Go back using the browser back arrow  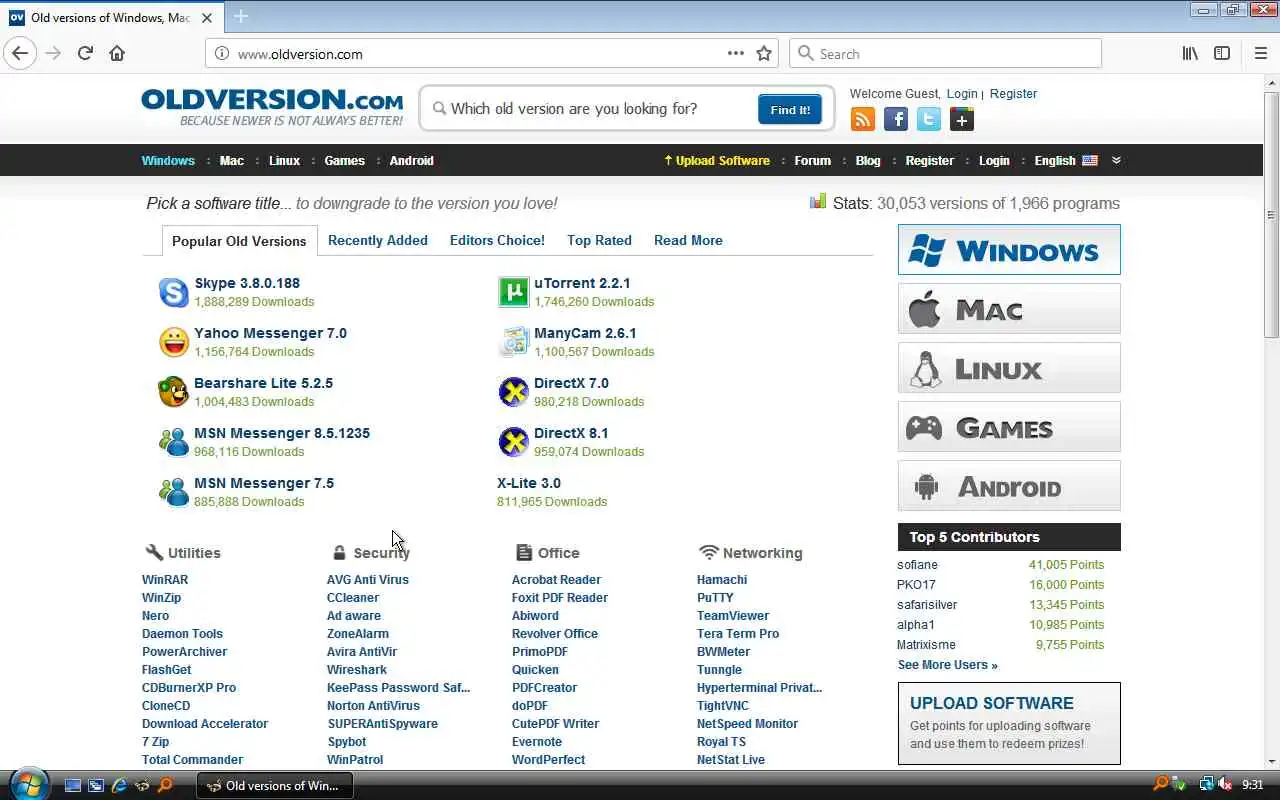point(20,54)
